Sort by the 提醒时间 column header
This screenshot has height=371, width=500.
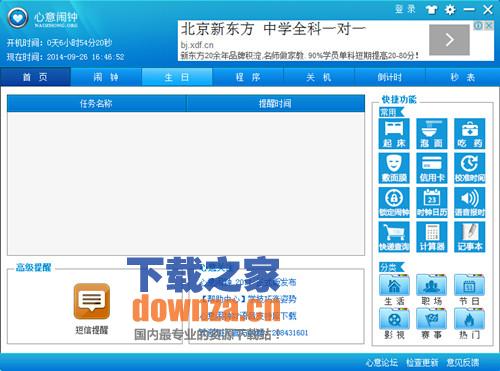pyautogui.click(x=275, y=103)
